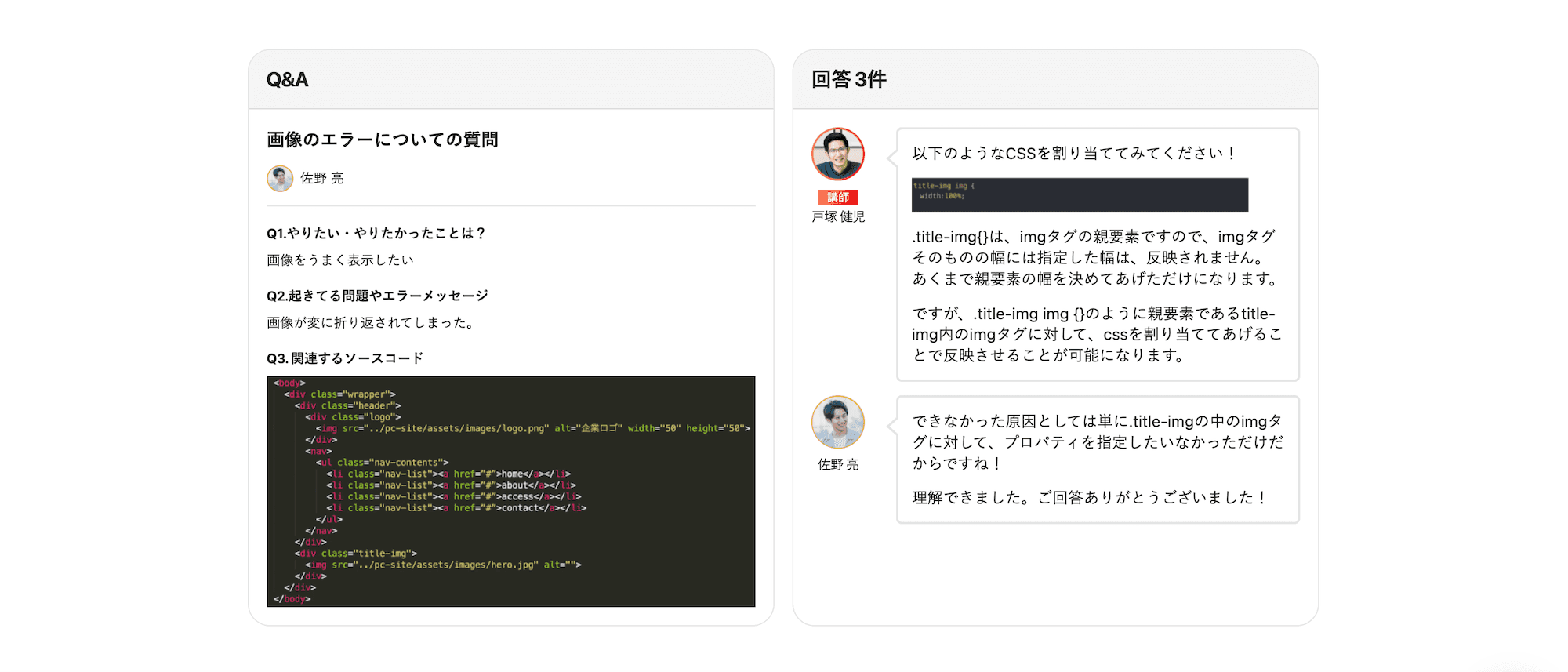Click text 以下のようなCSSを割り当ててみてください！
Viewport: 1568px width, 672px height.
coord(1074,153)
